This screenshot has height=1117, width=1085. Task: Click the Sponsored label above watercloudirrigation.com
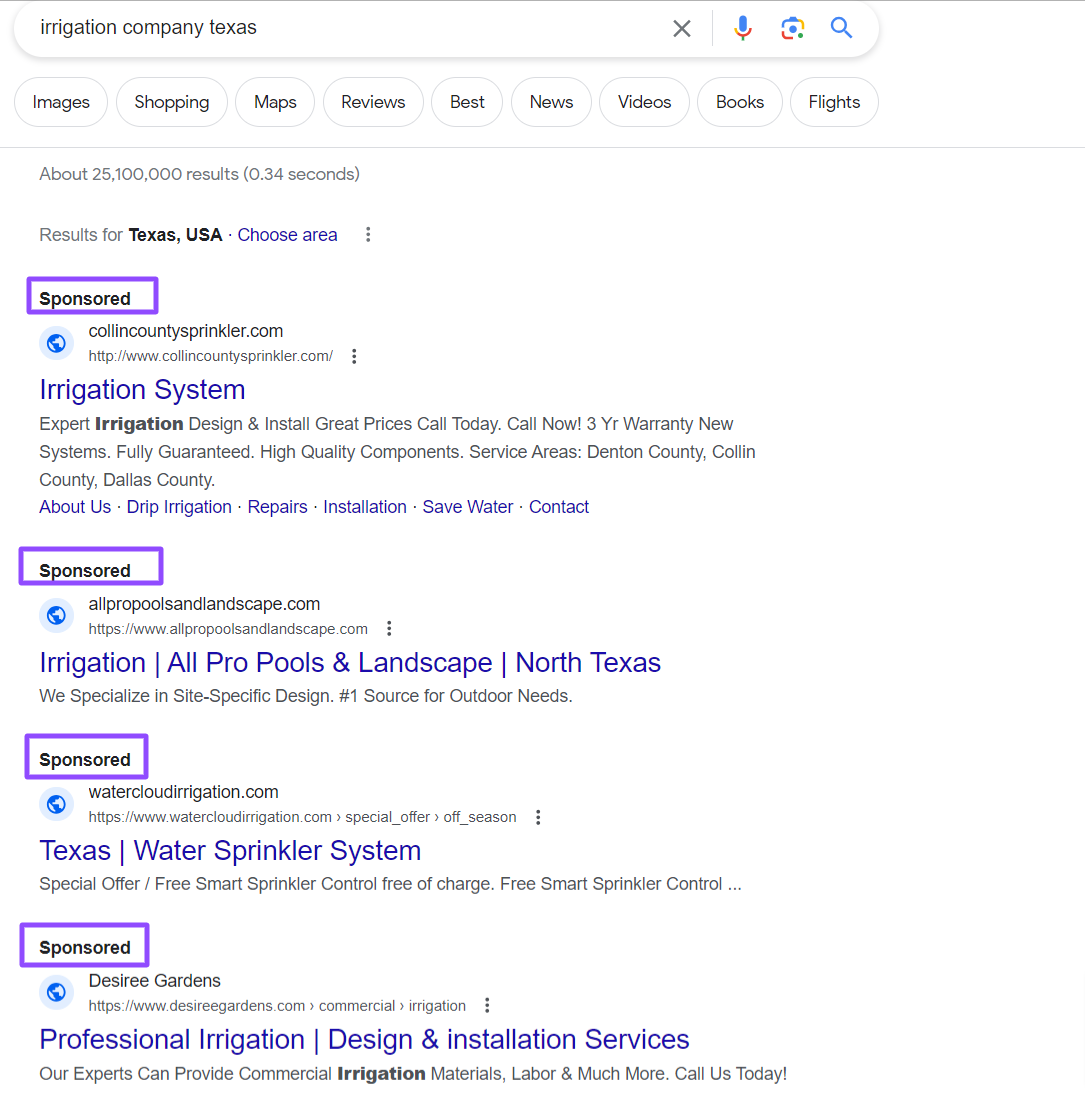click(85, 759)
